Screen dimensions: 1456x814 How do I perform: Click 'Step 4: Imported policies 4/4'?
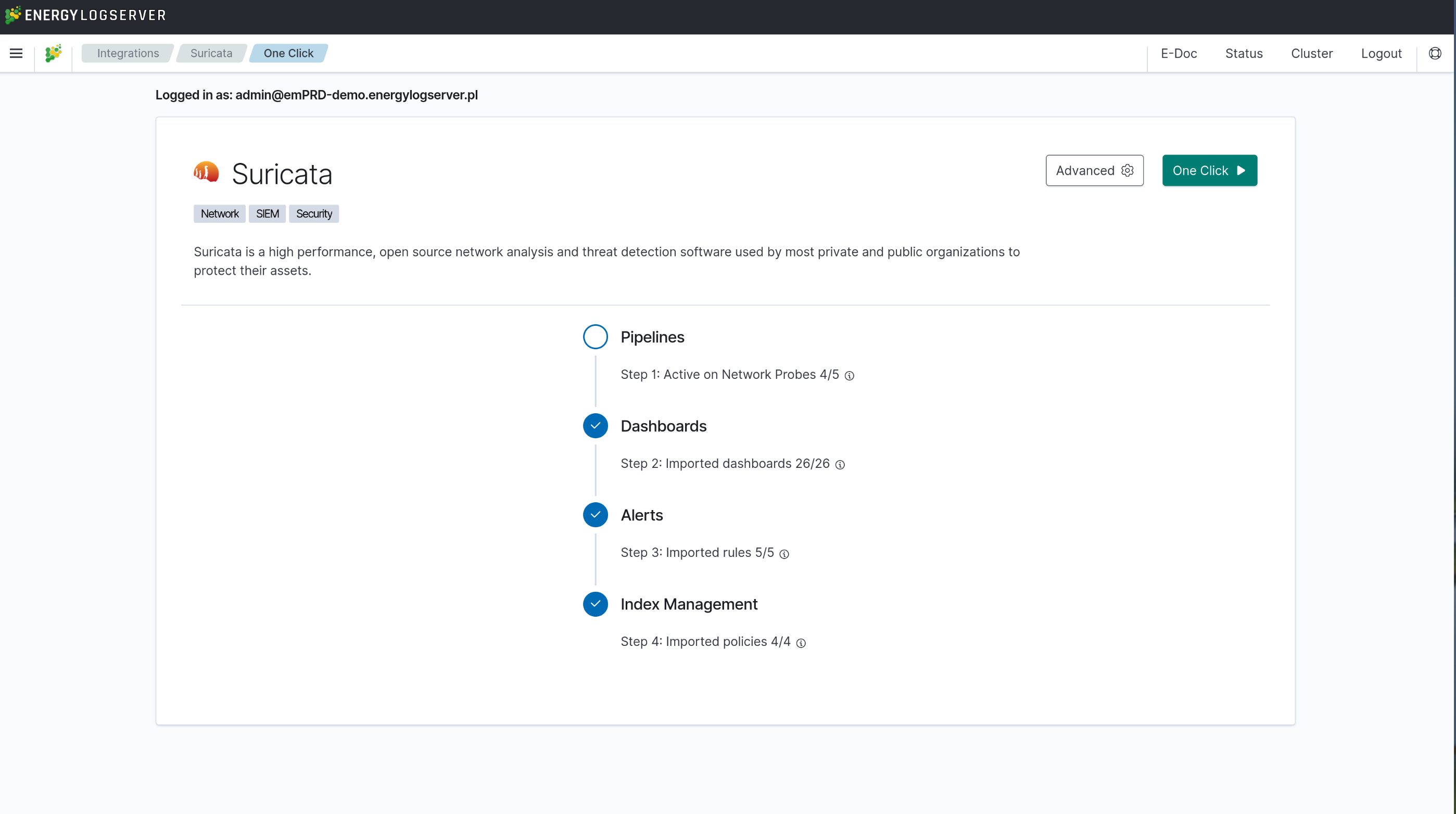coord(705,642)
